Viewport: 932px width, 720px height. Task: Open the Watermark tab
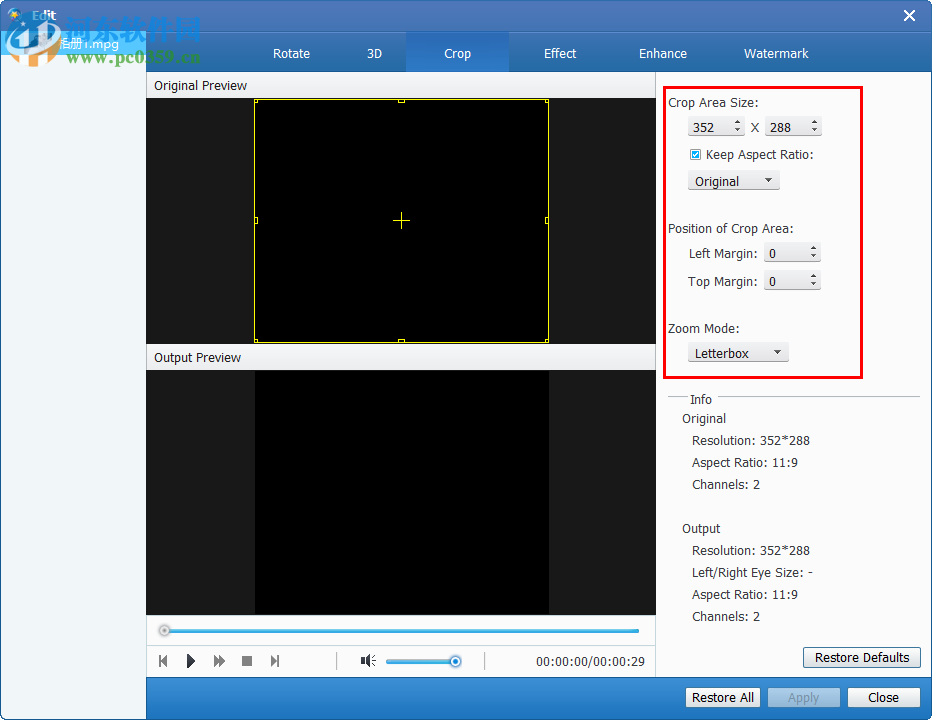pyautogui.click(x=776, y=53)
